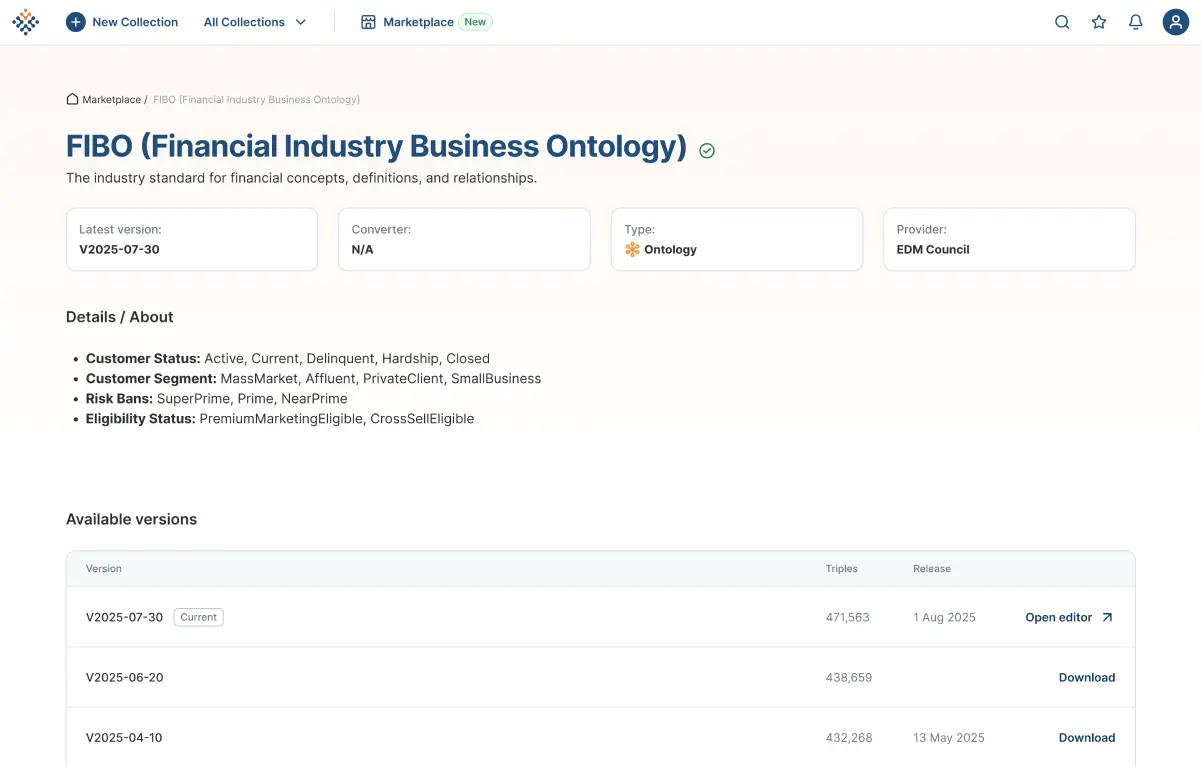Open the user profile avatar
1202x767 pixels.
[x=1175, y=22]
